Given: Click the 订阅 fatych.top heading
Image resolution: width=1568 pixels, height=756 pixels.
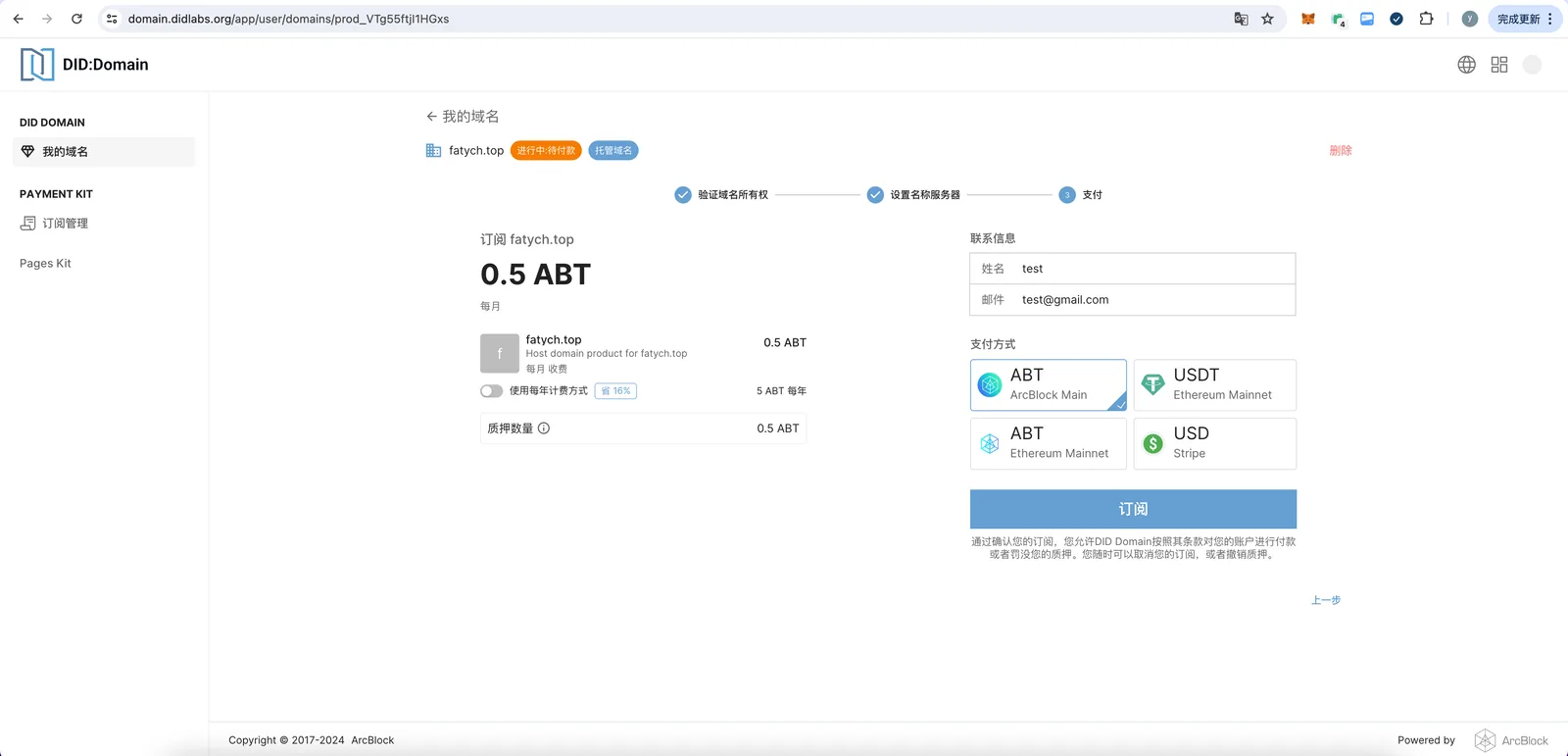Looking at the screenshot, I should 527,239.
